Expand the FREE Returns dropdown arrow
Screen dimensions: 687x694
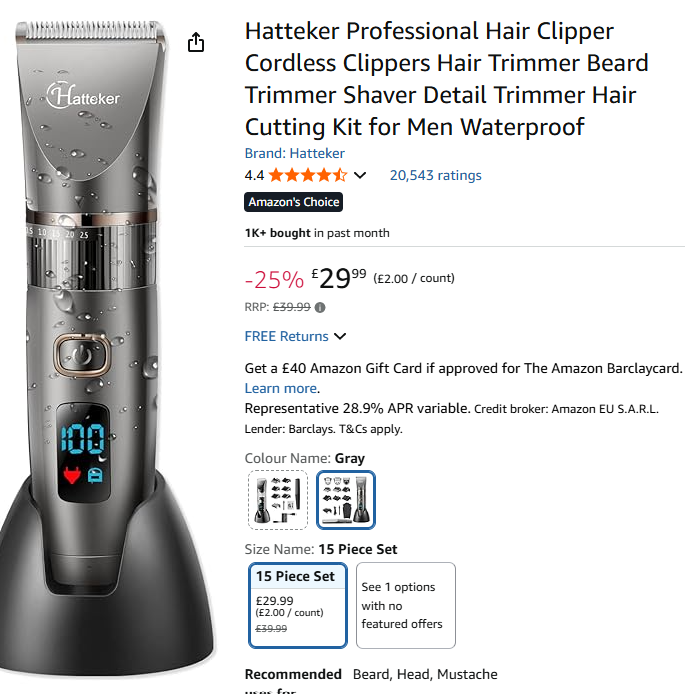point(340,336)
